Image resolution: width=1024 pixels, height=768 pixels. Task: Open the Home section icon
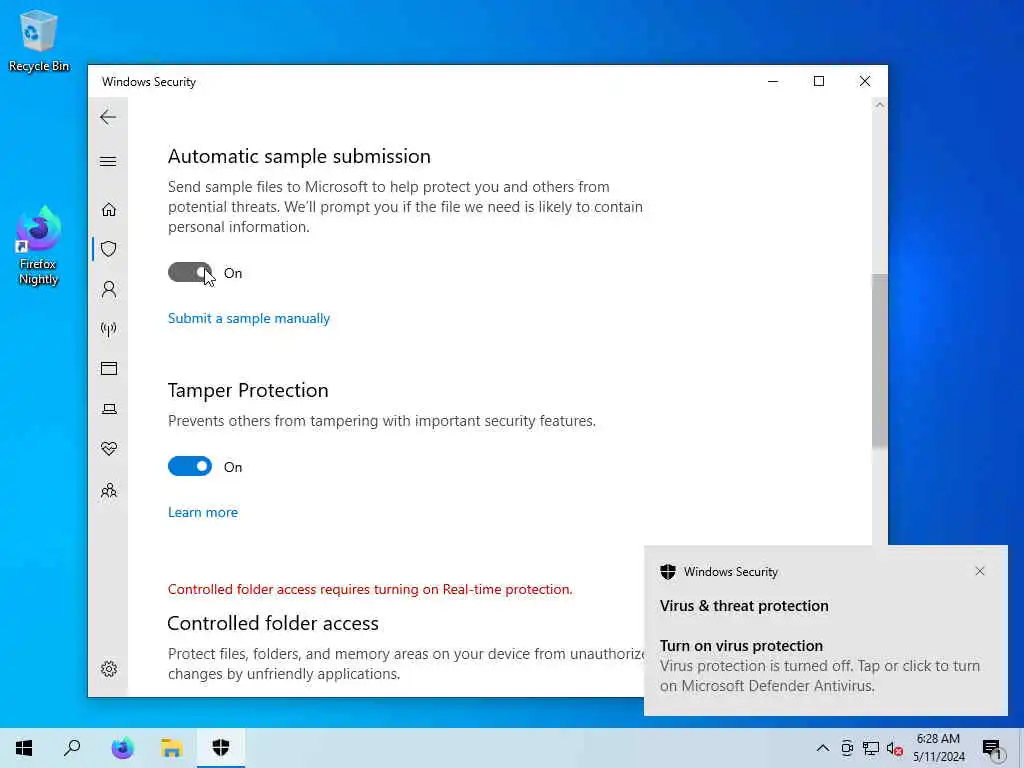(109, 210)
